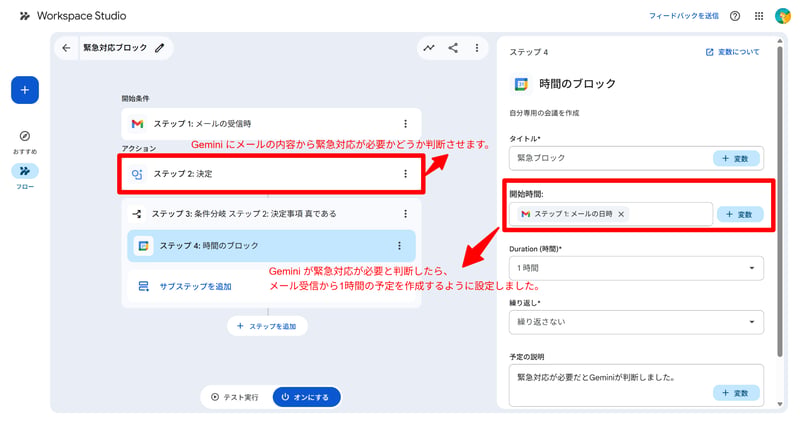Click the 開始時間 input field

(x=611, y=214)
